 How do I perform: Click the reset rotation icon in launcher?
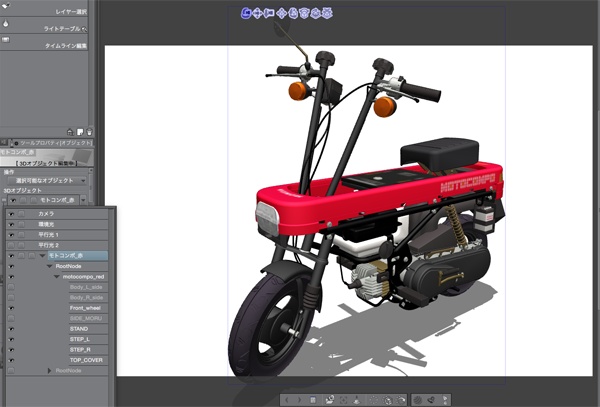point(401,400)
